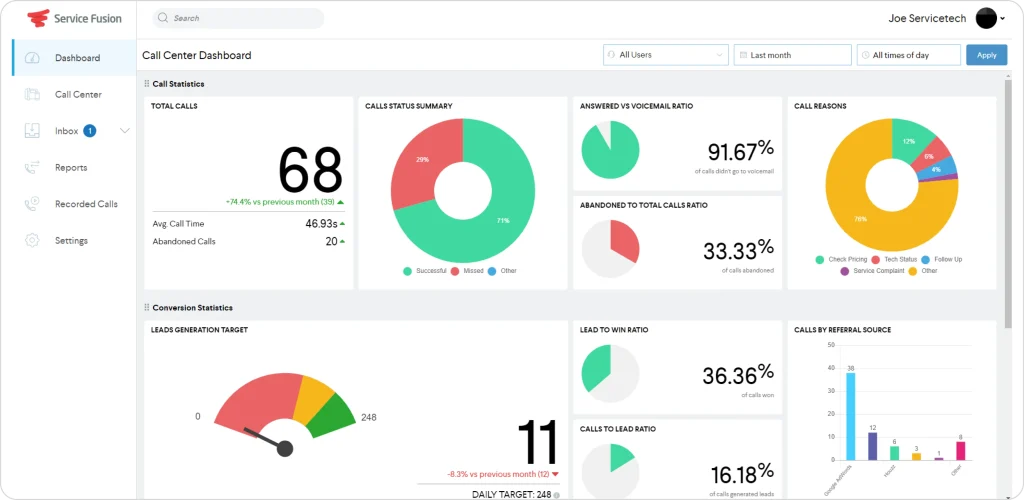Image resolution: width=1024 pixels, height=500 pixels.
Task: Click the Call Statistics section header
Action: [x=178, y=84]
